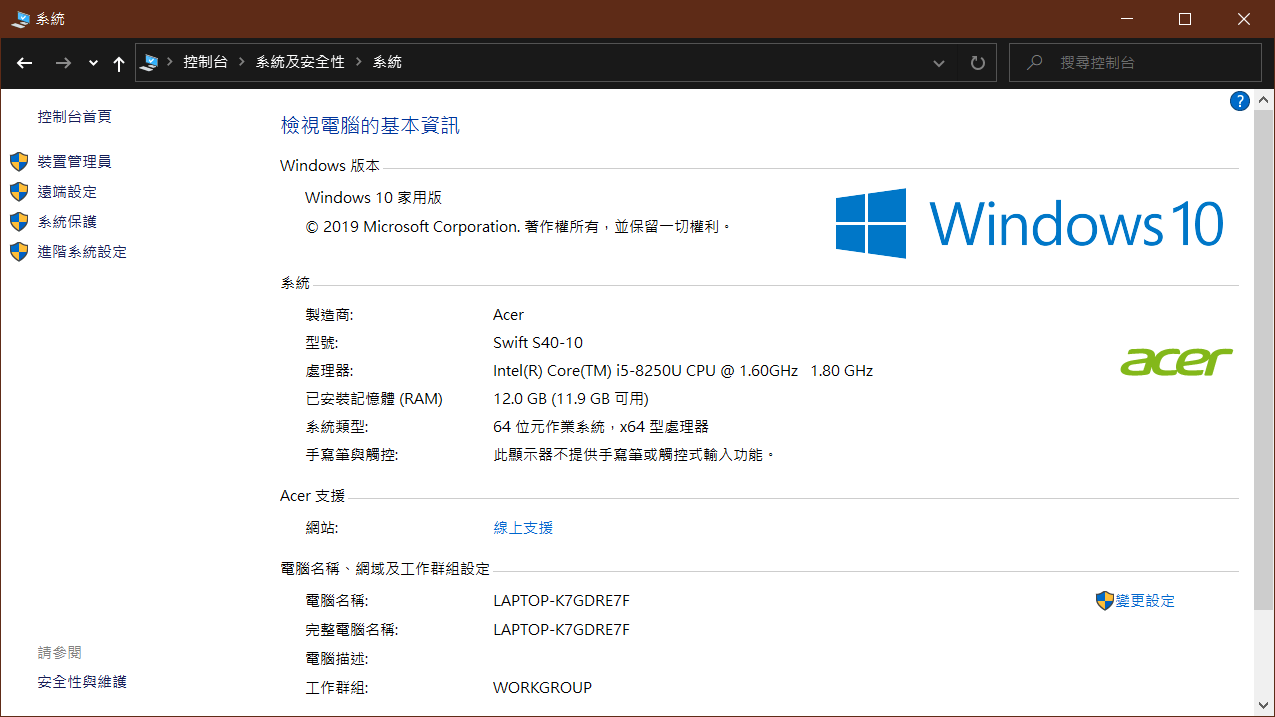Viewport: 1275px width, 717px height.
Task: Select 系統及安全性 in the breadcrumb
Action: tap(300, 62)
